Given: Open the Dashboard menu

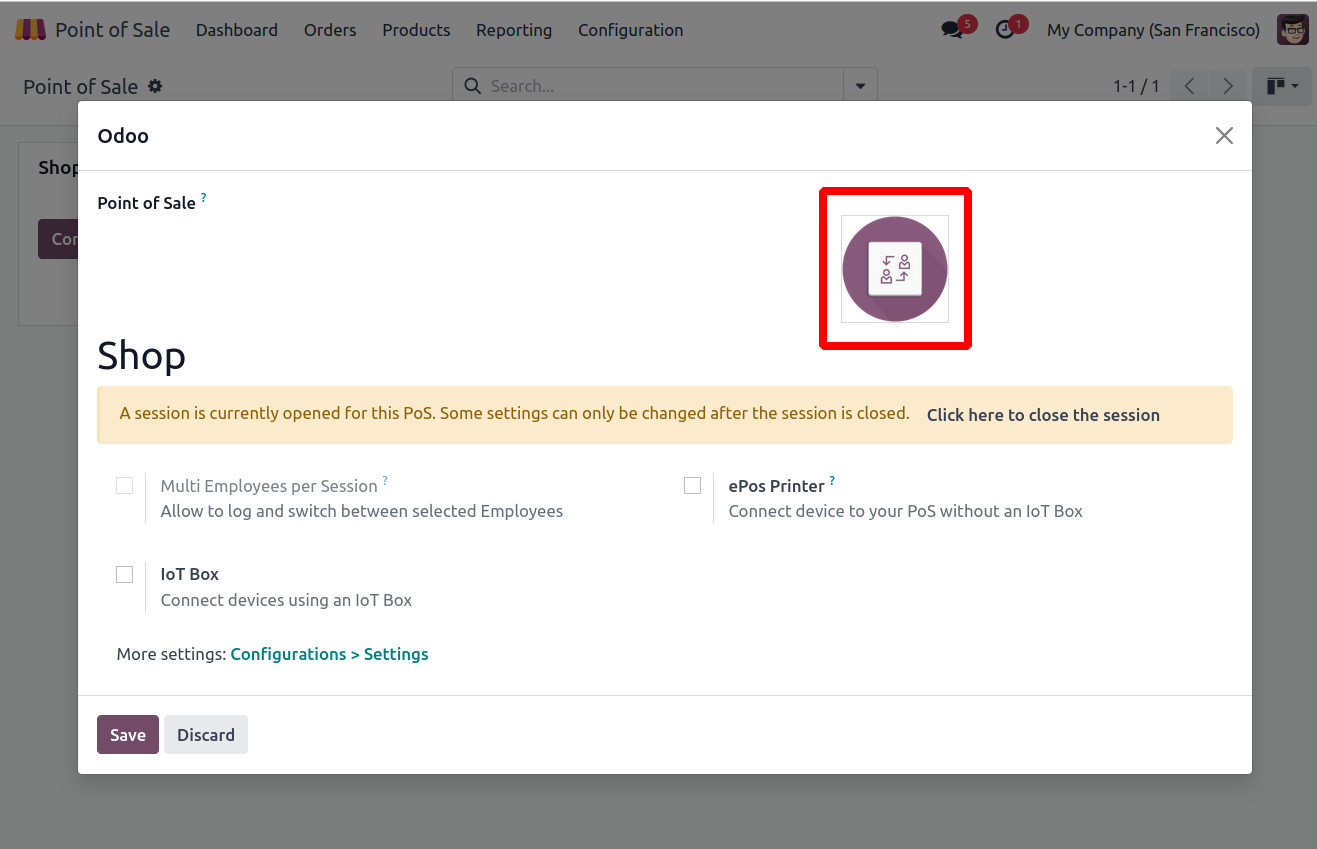Looking at the screenshot, I should (237, 30).
